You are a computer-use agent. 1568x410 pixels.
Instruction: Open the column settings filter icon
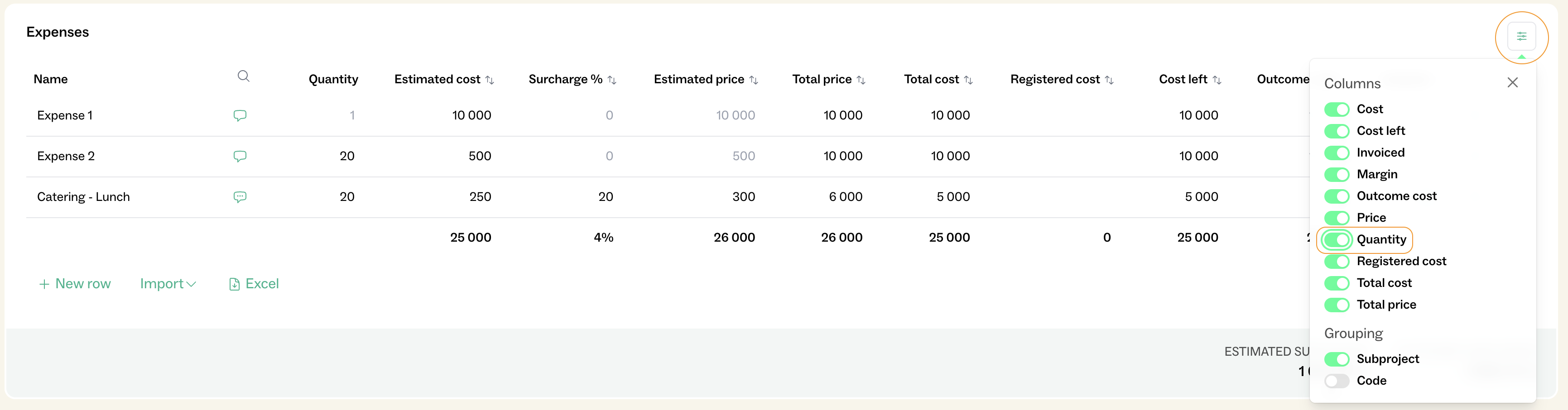(x=1521, y=37)
